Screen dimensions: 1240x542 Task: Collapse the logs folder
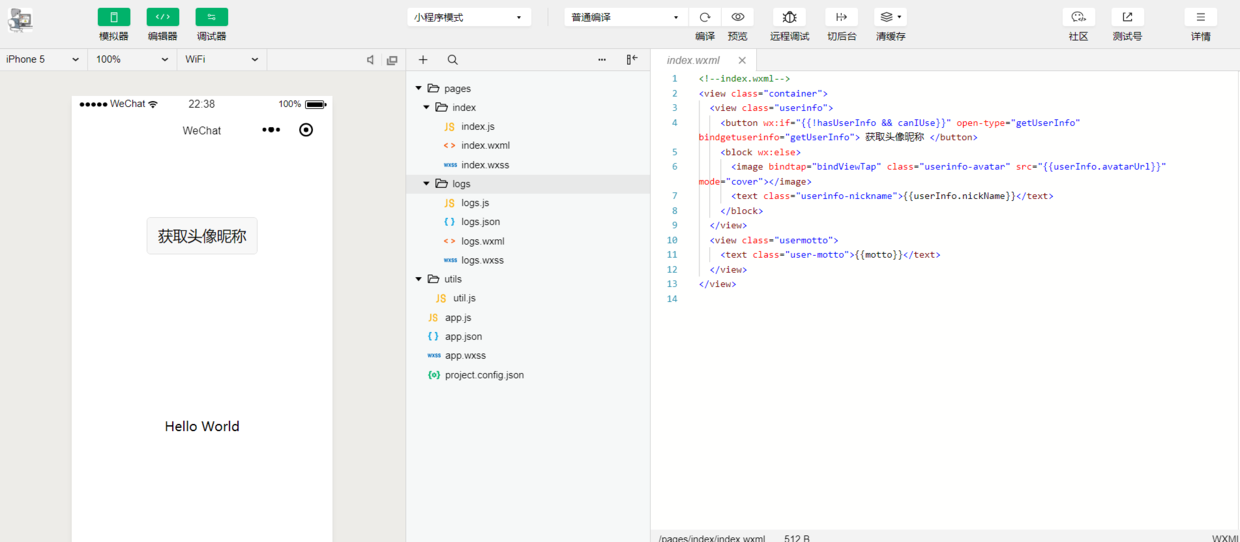point(427,184)
